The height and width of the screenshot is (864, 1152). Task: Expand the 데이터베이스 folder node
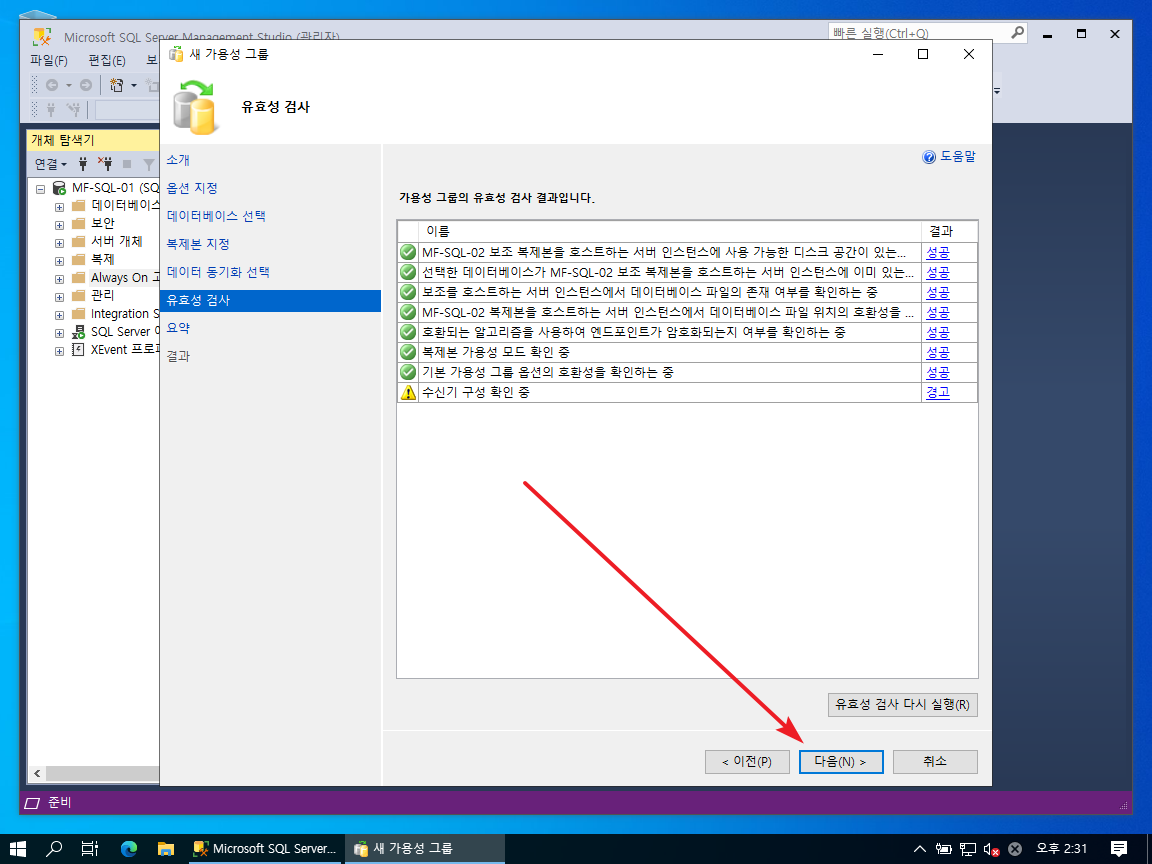(x=60, y=207)
